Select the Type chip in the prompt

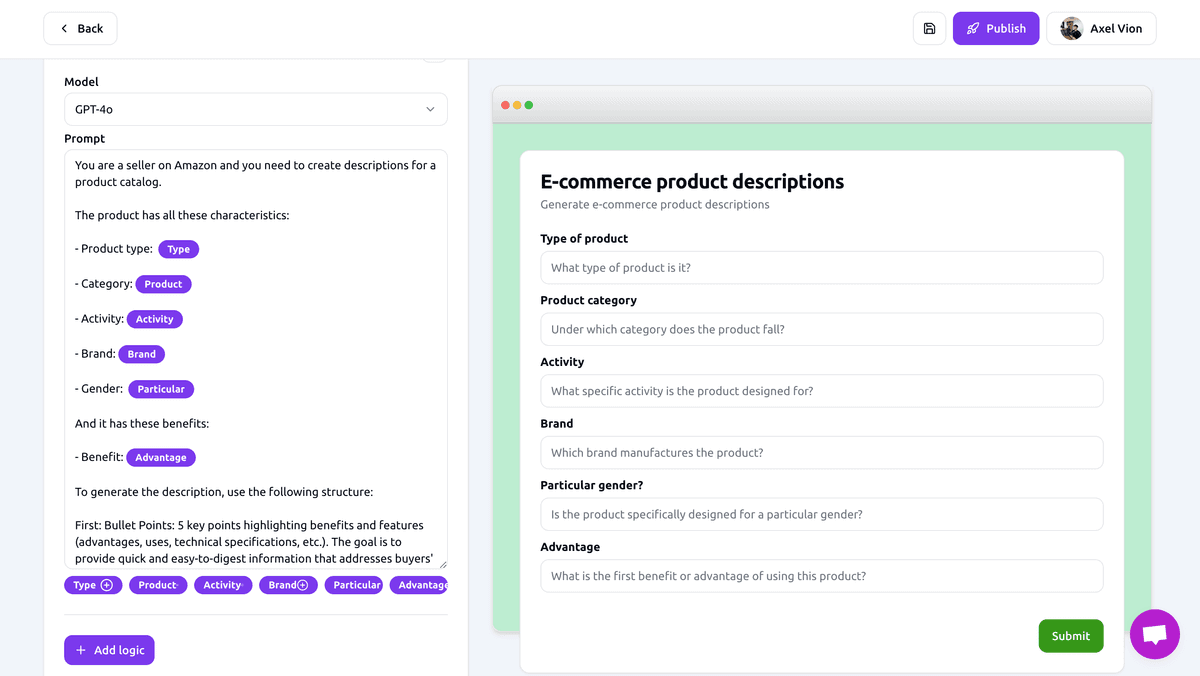tap(178, 249)
